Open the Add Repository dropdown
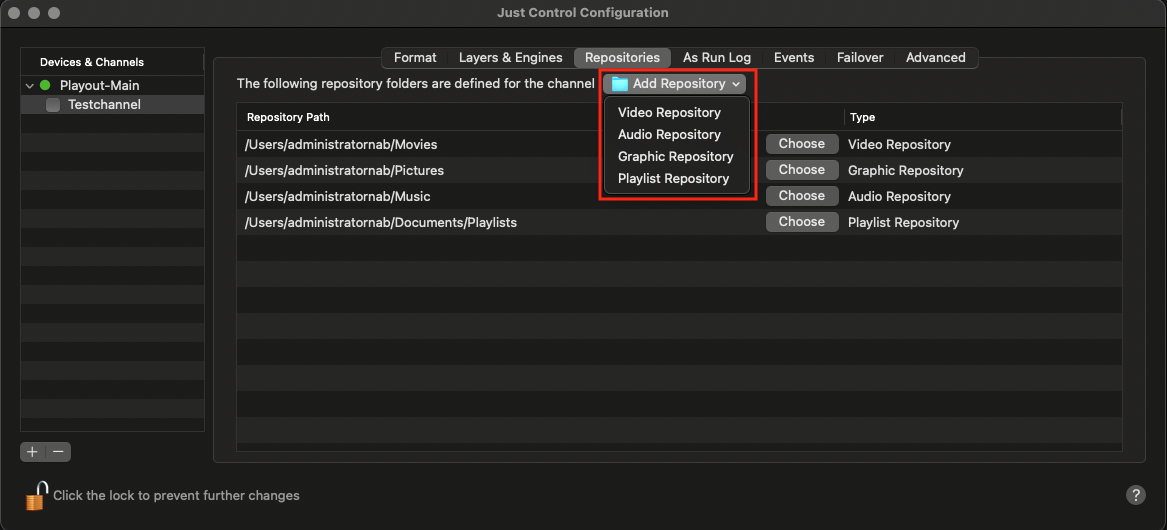This screenshot has height=530, width=1167. click(675, 84)
